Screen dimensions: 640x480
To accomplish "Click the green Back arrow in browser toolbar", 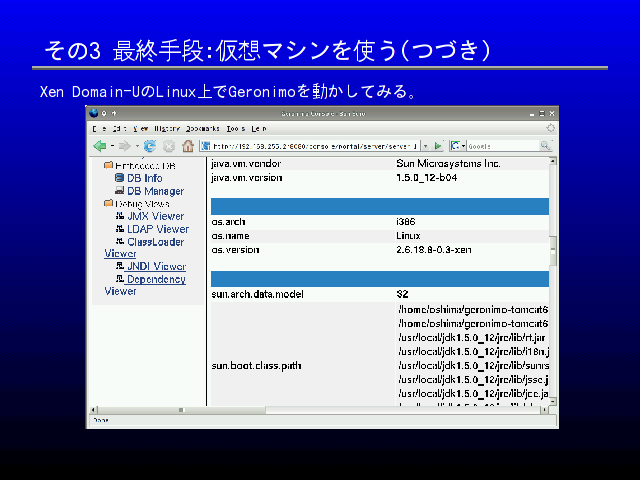I will pyautogui.click(x=100, y=146).
